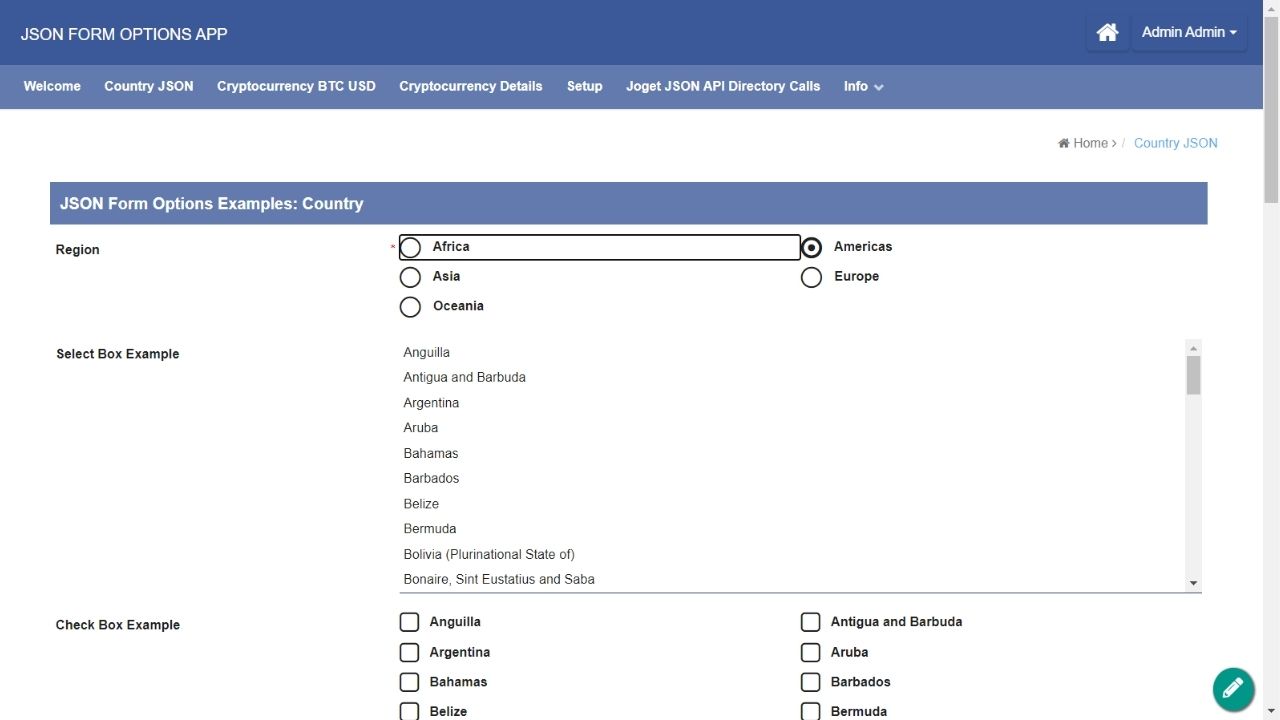Select the Asia region radio button
The image size is (1280, 720).
point(410,277)
